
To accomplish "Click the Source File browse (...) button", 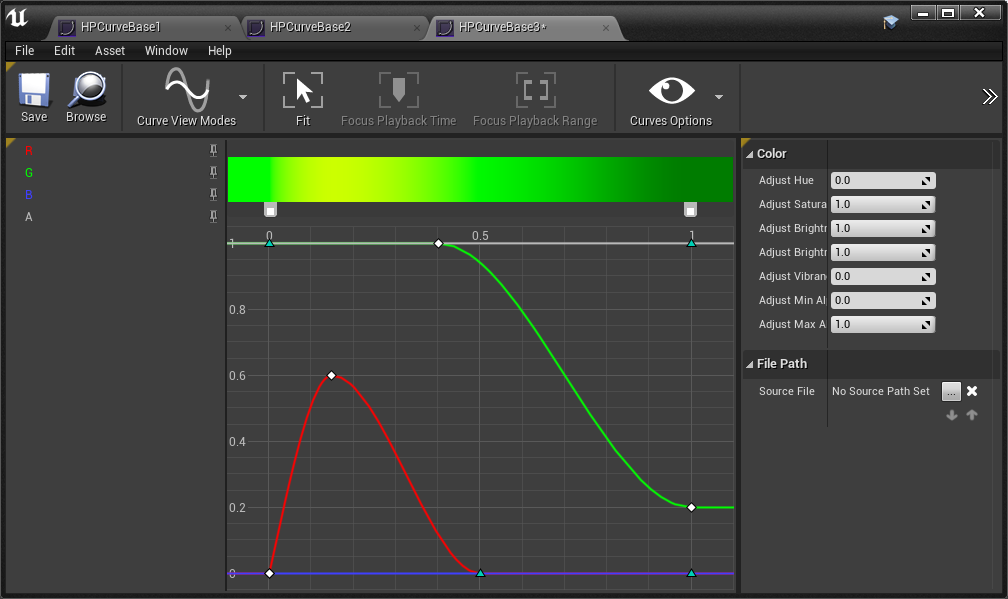I will [x=951, y=391].
